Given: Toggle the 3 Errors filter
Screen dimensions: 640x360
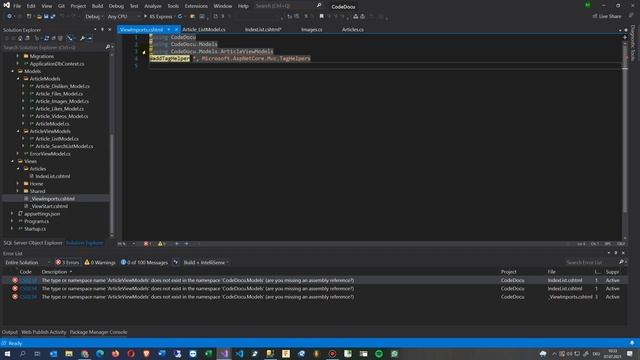Looking at the screenshot, I should coord(67,262).
